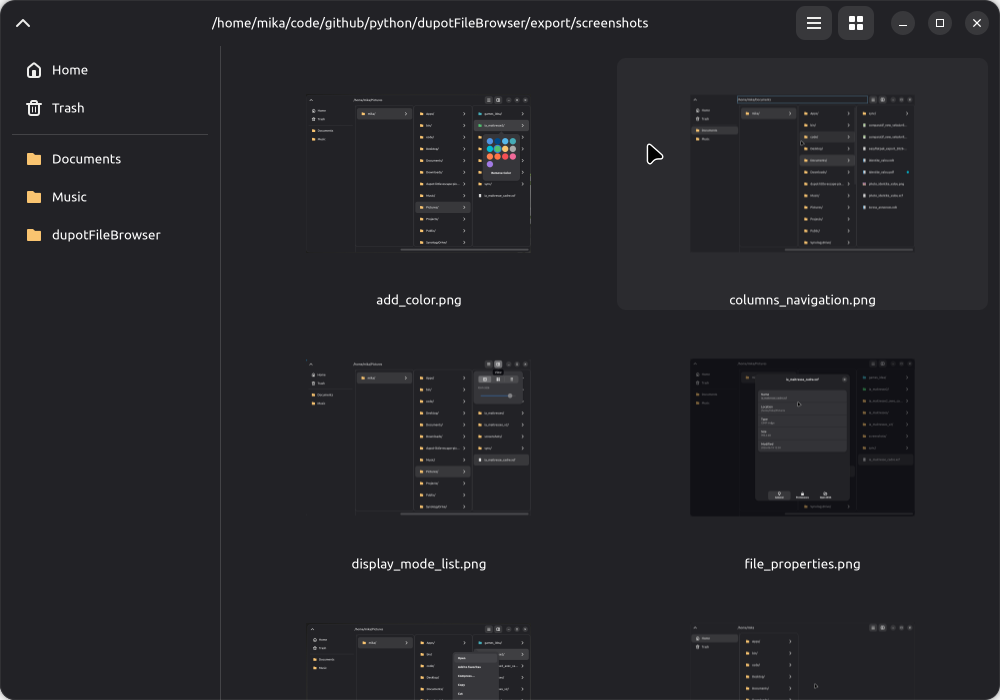1000x700 pixels.
Task: Select the columns_navigation.png thumbnail
Action: click(x=802, y=174)
